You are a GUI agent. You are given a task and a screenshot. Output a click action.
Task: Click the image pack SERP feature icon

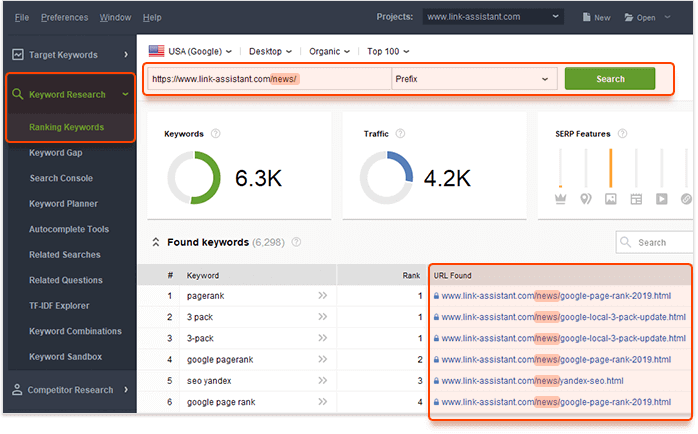point(611,199)
